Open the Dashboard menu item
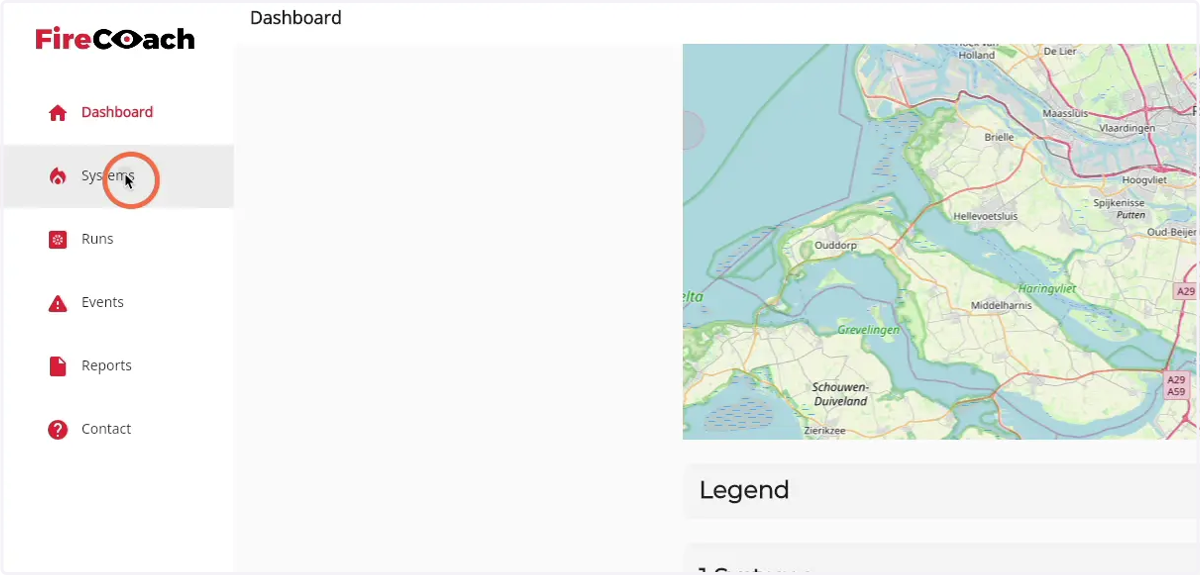Image resolution: width=1200 pixels, height=575 pixels. [x=118, y=113]
